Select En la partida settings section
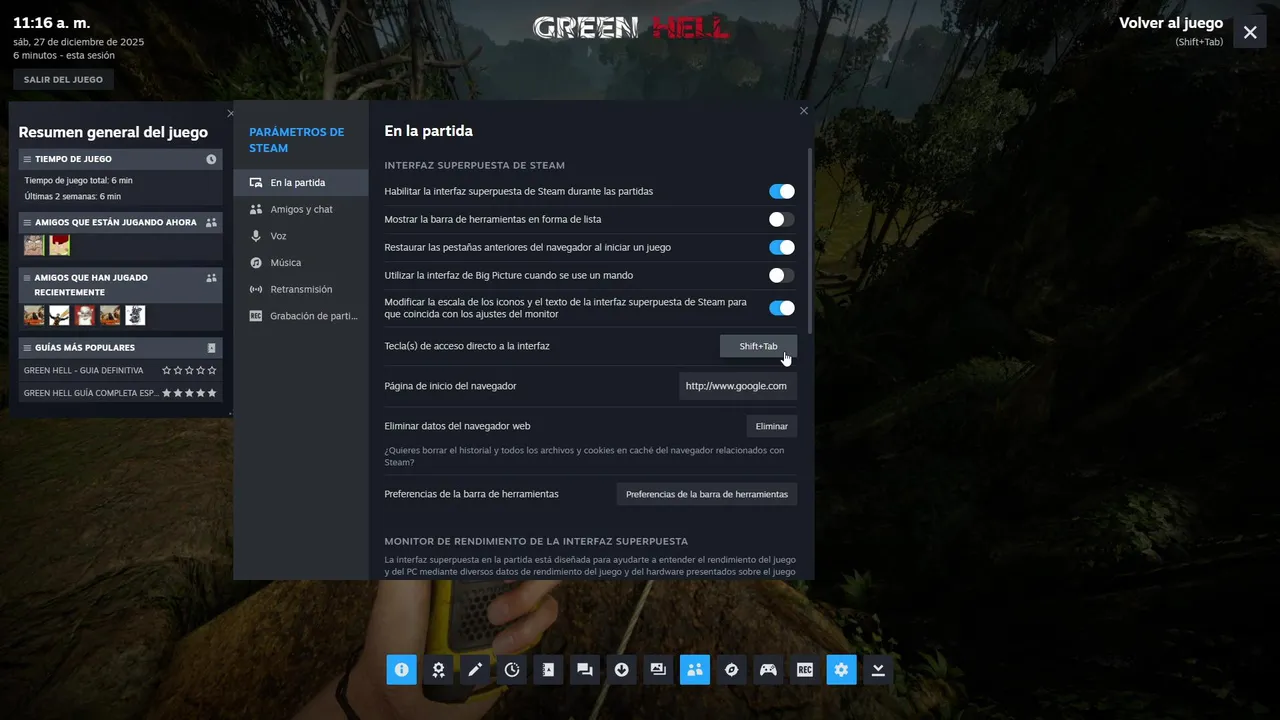Screen dimensions: 1280x720 [x=301, y=183]
